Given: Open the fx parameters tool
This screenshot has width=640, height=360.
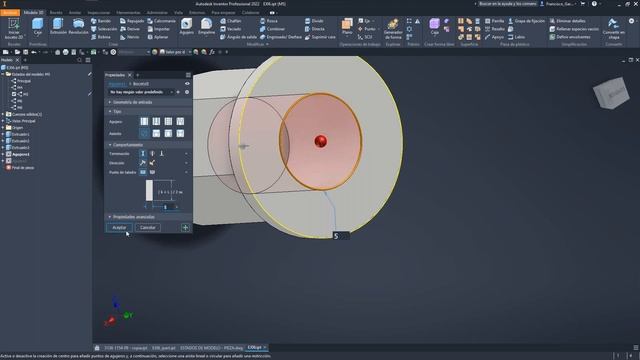Looking at the screenshot, I should [212, 52].
